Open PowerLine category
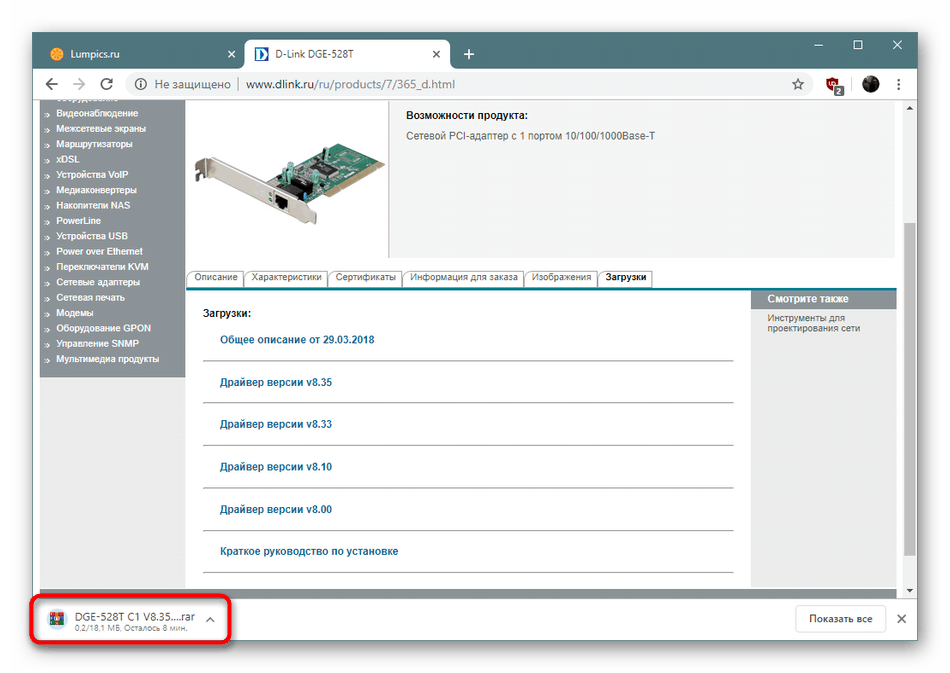 (78, 220)
